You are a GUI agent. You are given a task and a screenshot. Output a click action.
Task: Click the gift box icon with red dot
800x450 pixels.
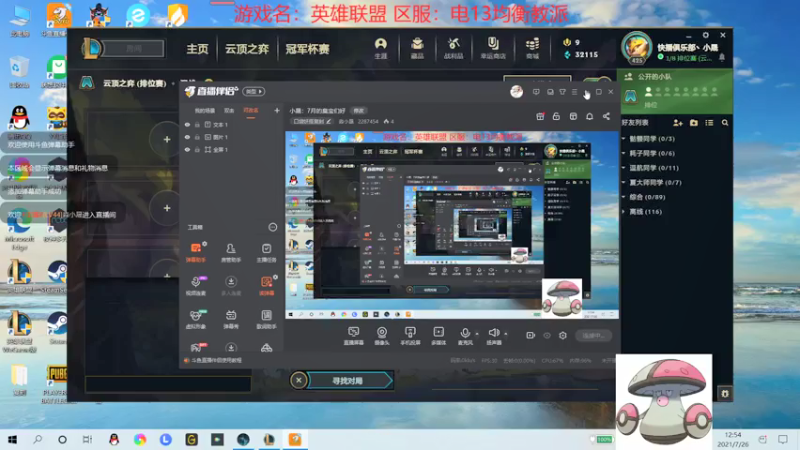point(540,116)
